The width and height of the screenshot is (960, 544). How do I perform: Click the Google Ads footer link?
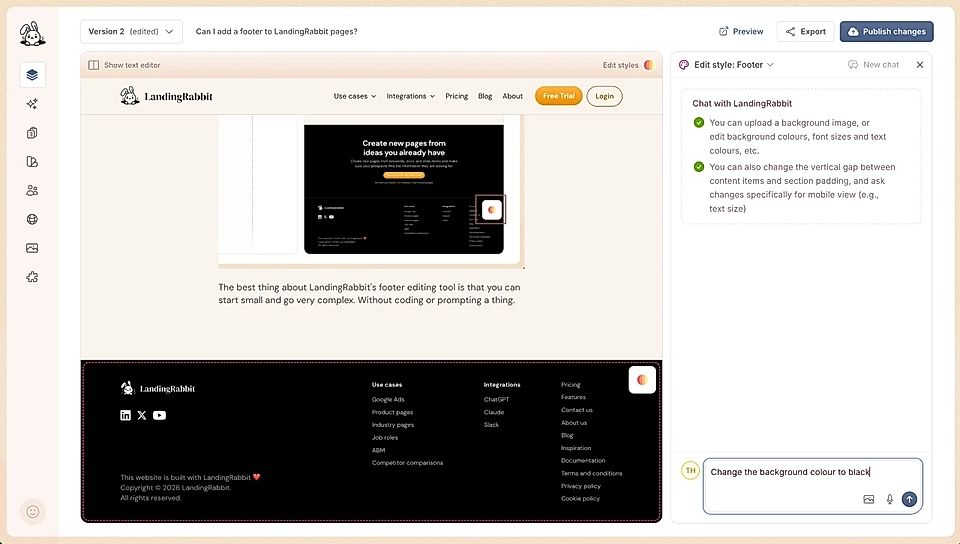point(388,400)
